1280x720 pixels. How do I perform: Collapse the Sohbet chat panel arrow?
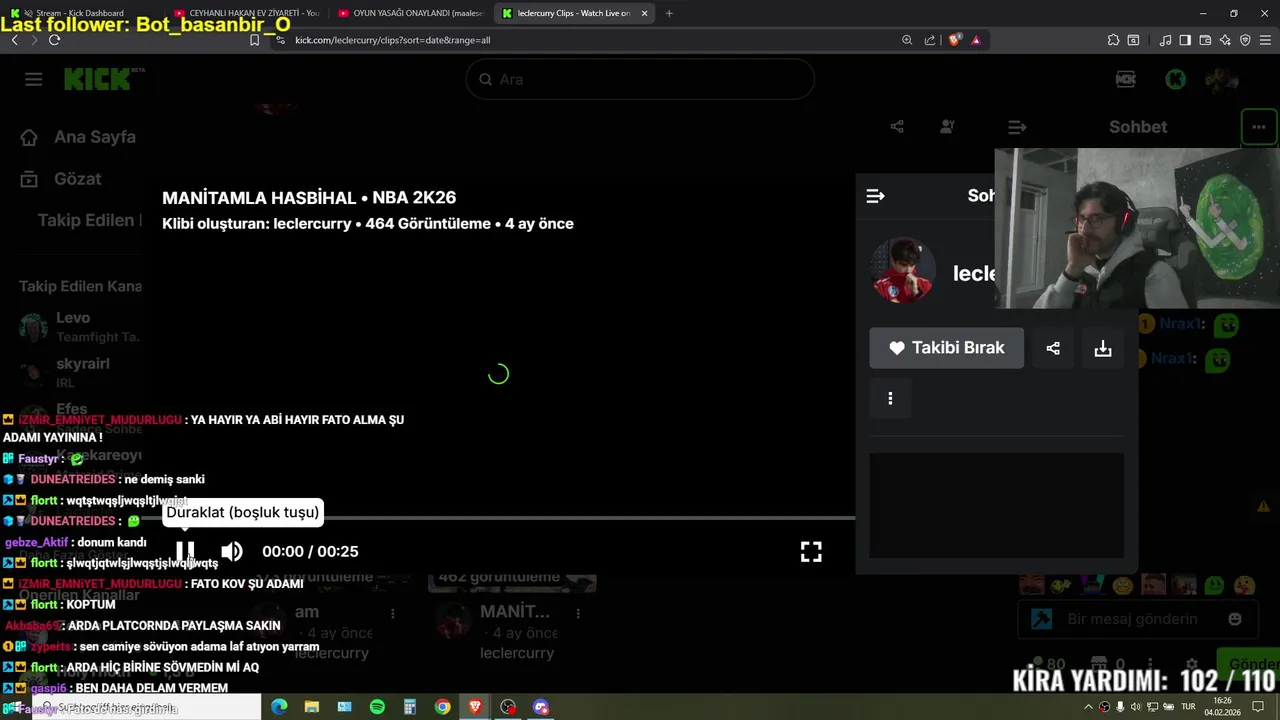[1017, 127]
